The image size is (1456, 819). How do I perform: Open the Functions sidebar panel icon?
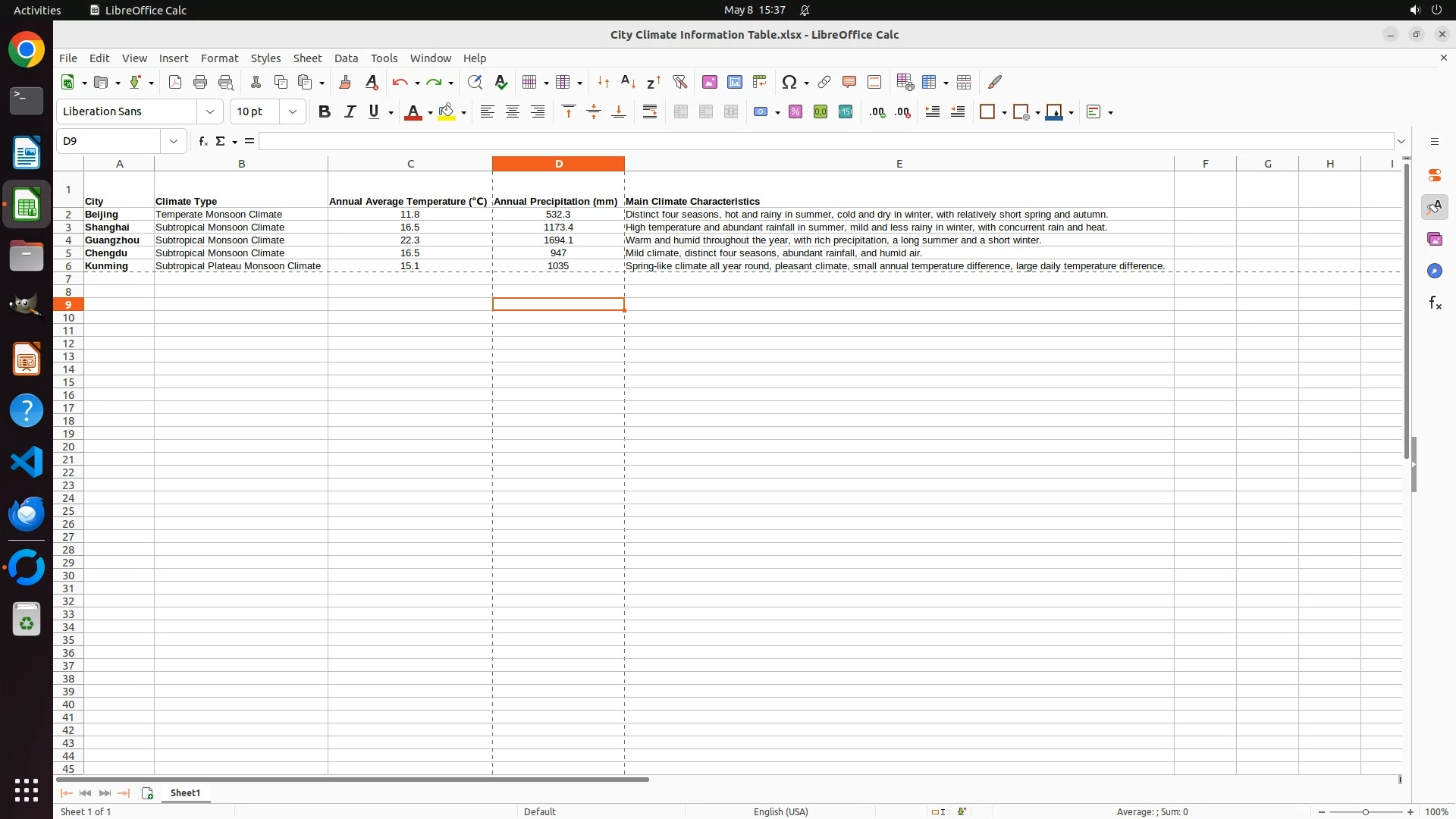pyautogui.click(x=1435, y=303)
